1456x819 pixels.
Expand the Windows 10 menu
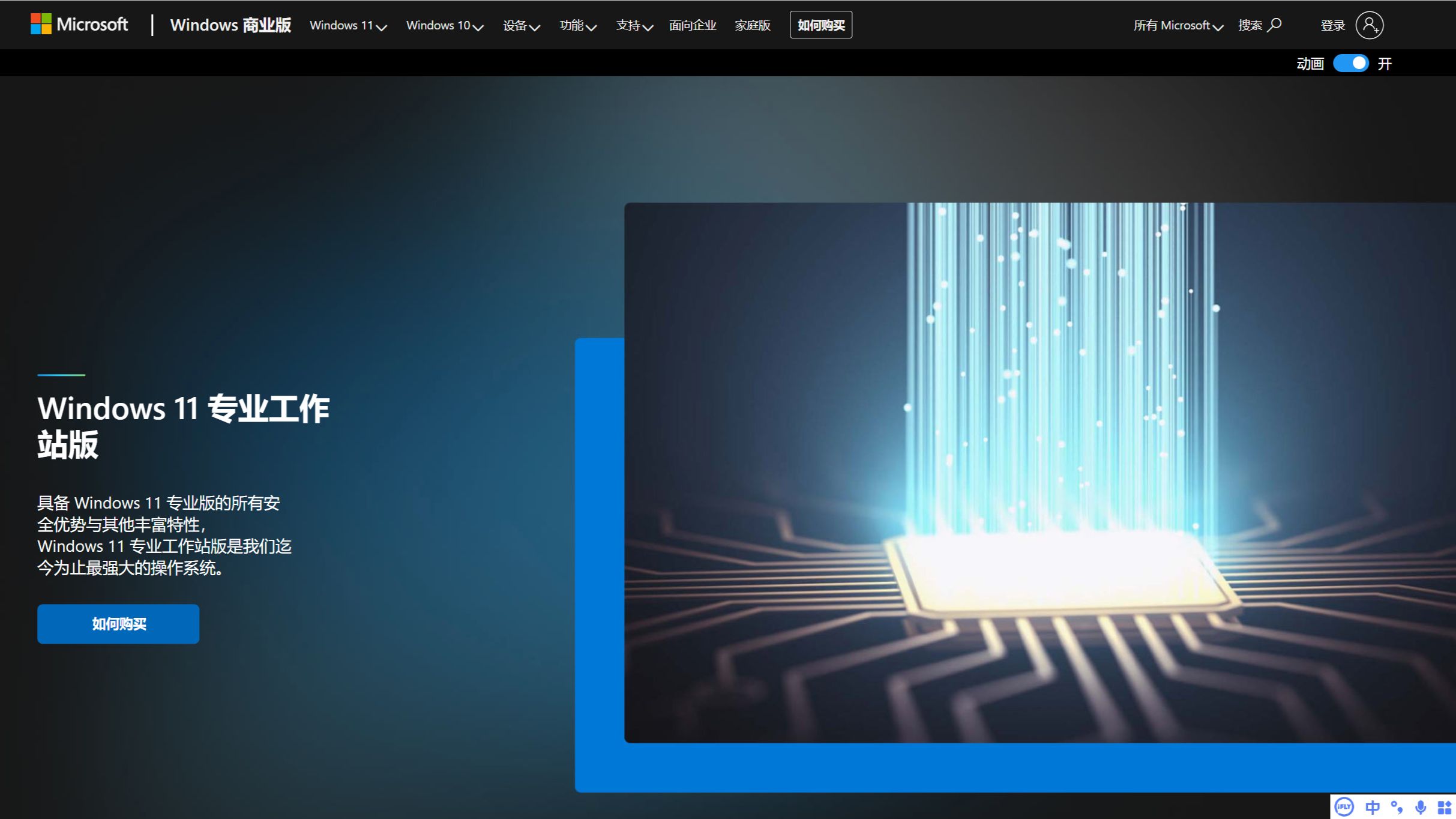445,25
